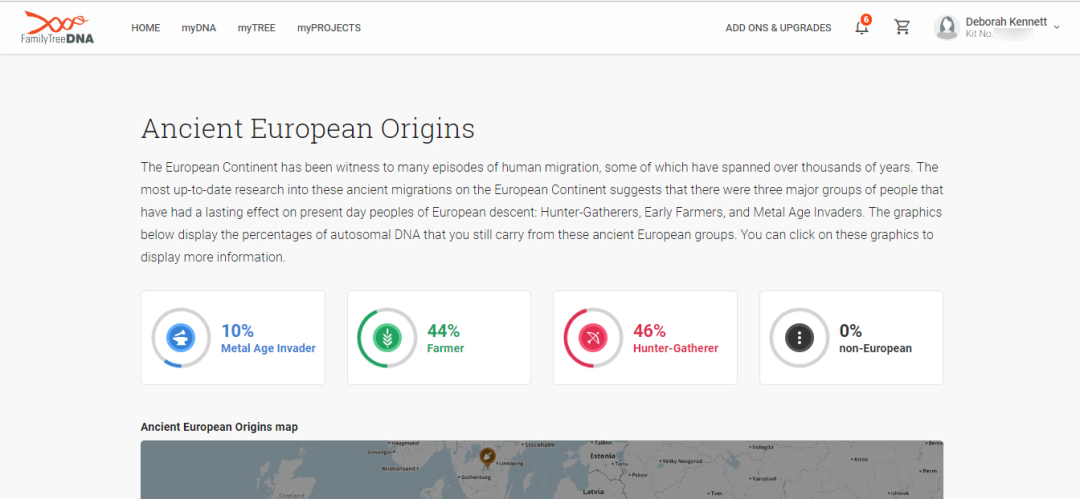
Task: Click on Estonia on the map
Action: coord(602,455)
